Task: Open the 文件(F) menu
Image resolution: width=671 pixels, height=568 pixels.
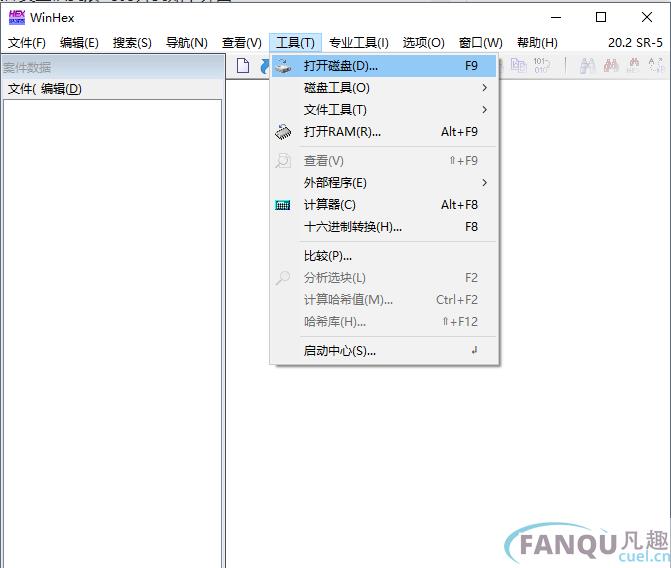Action: (27, 43)
